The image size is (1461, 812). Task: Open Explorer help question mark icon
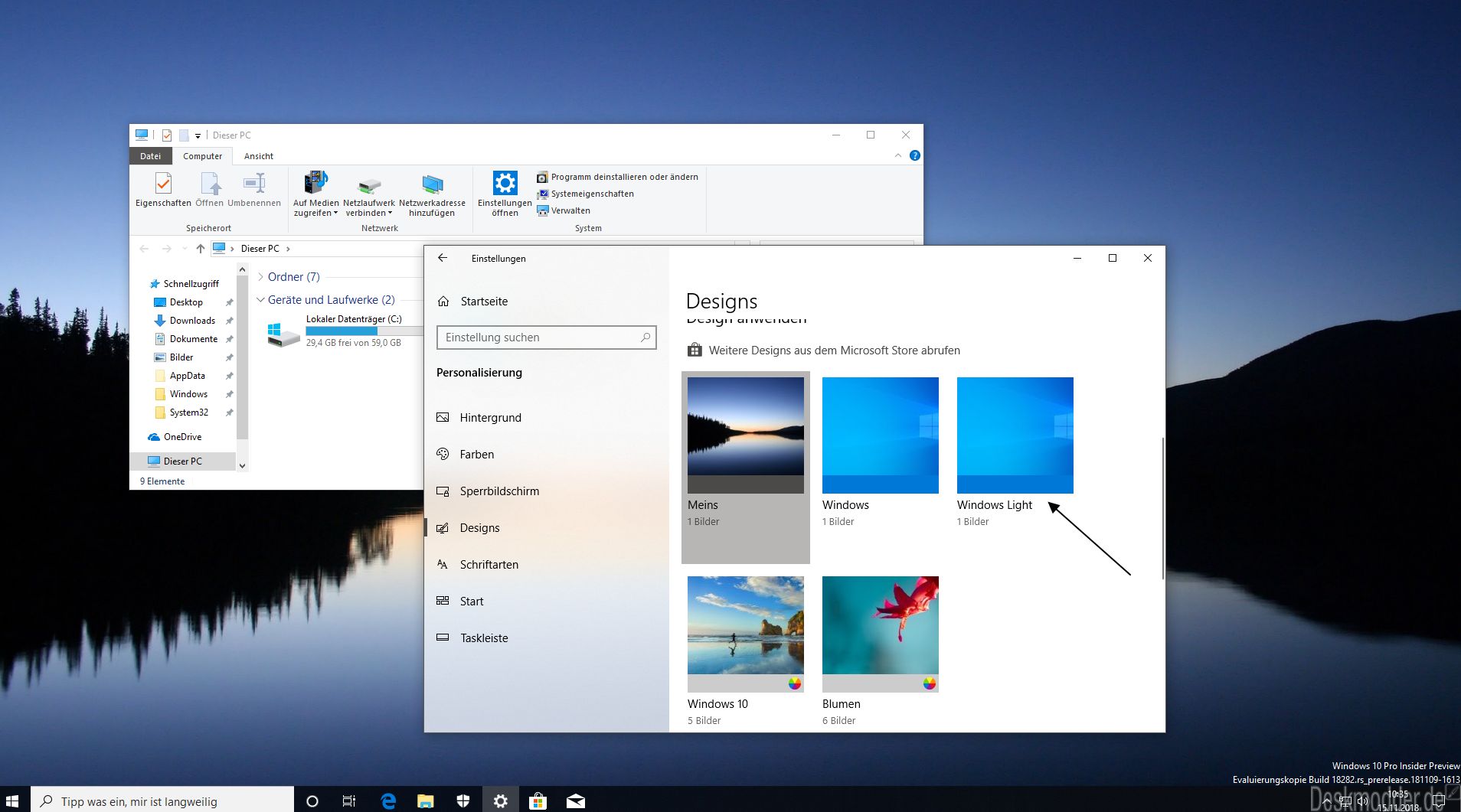tap(914, 155)
